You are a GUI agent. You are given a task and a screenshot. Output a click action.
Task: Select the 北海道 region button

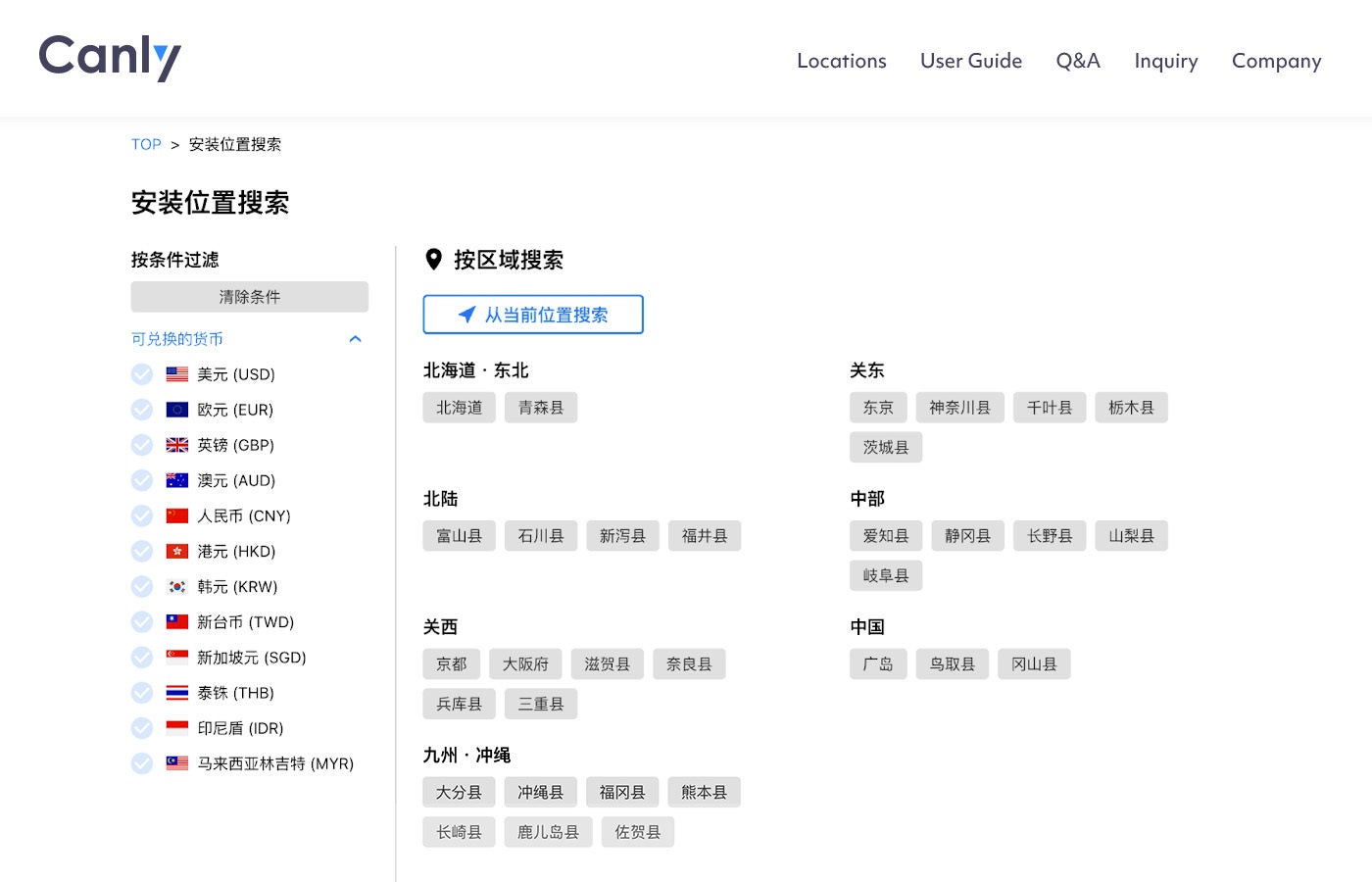click(460, 408)
